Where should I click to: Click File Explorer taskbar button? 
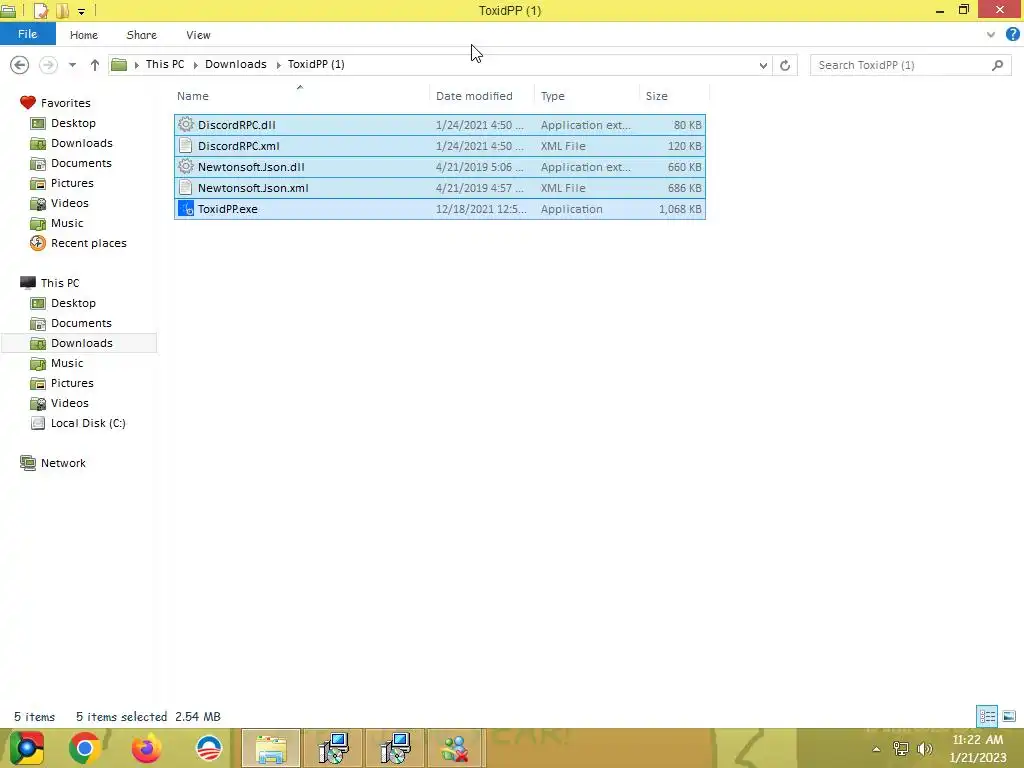271,748
